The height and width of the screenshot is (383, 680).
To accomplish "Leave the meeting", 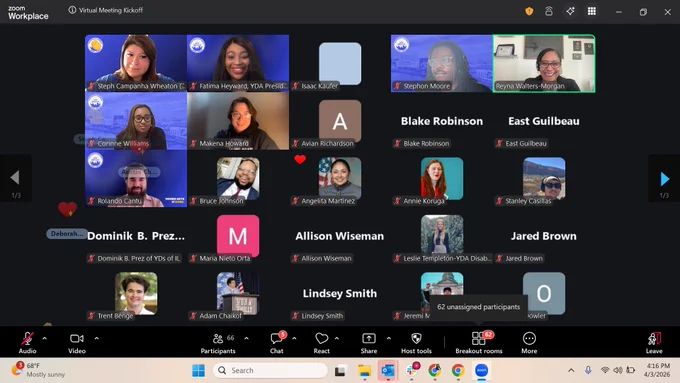I will (654, 342).
